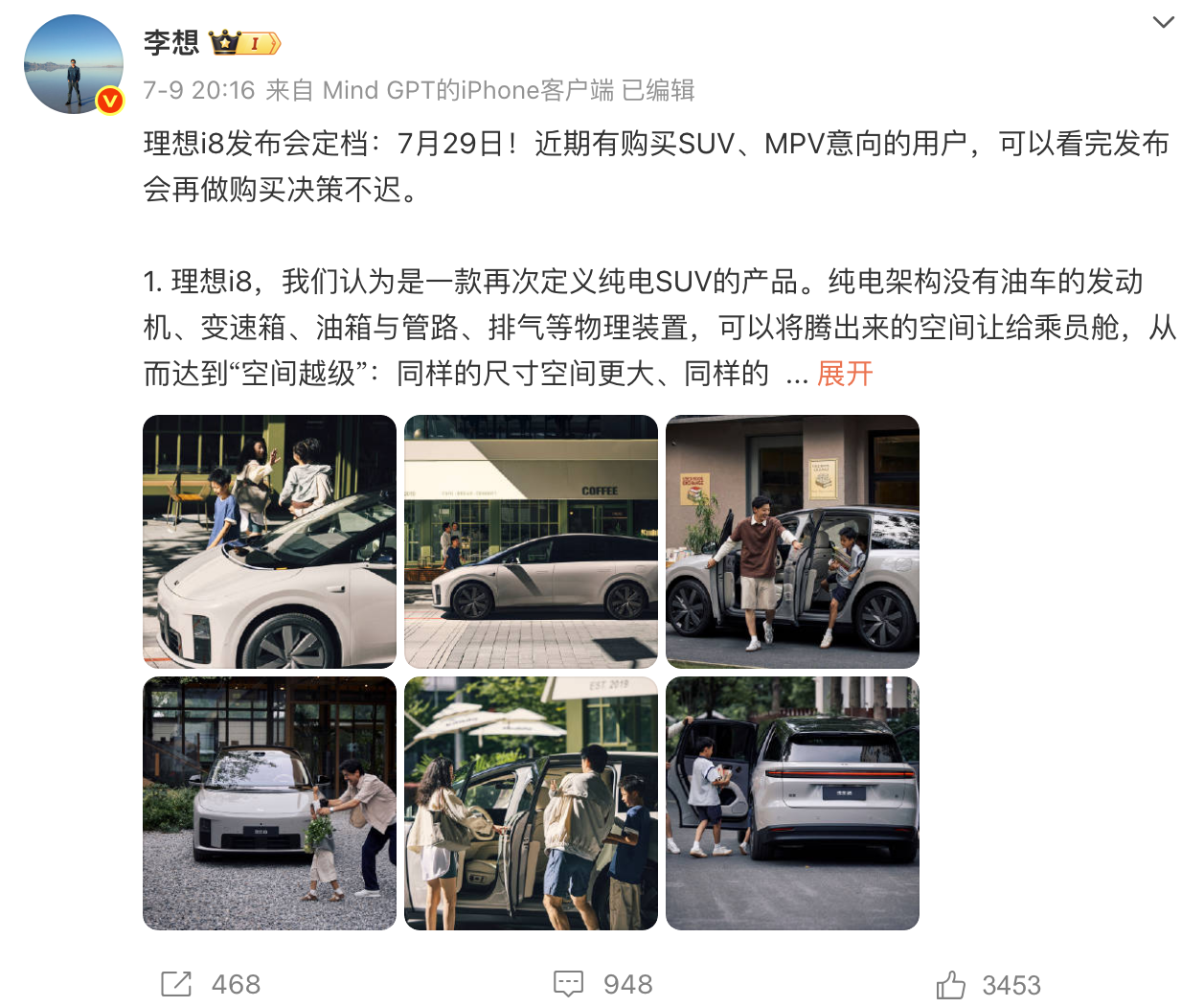Click the comment count 948

click(x=628, y=985)
